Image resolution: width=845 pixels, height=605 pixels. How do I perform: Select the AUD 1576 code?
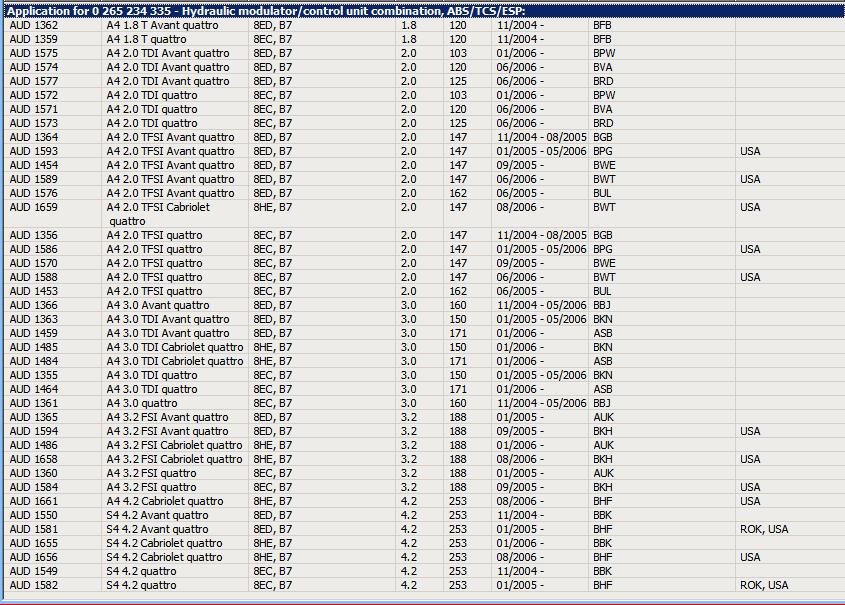[x=33, y=193]
